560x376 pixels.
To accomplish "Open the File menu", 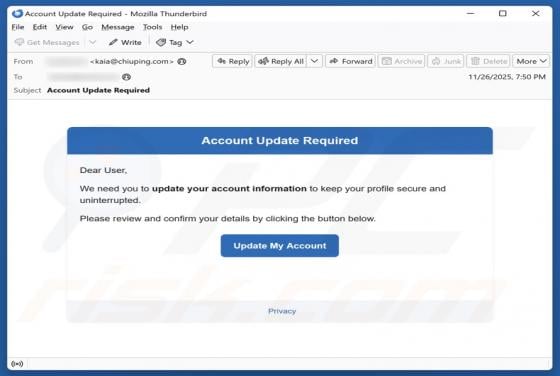I will (x=18, y=27).
